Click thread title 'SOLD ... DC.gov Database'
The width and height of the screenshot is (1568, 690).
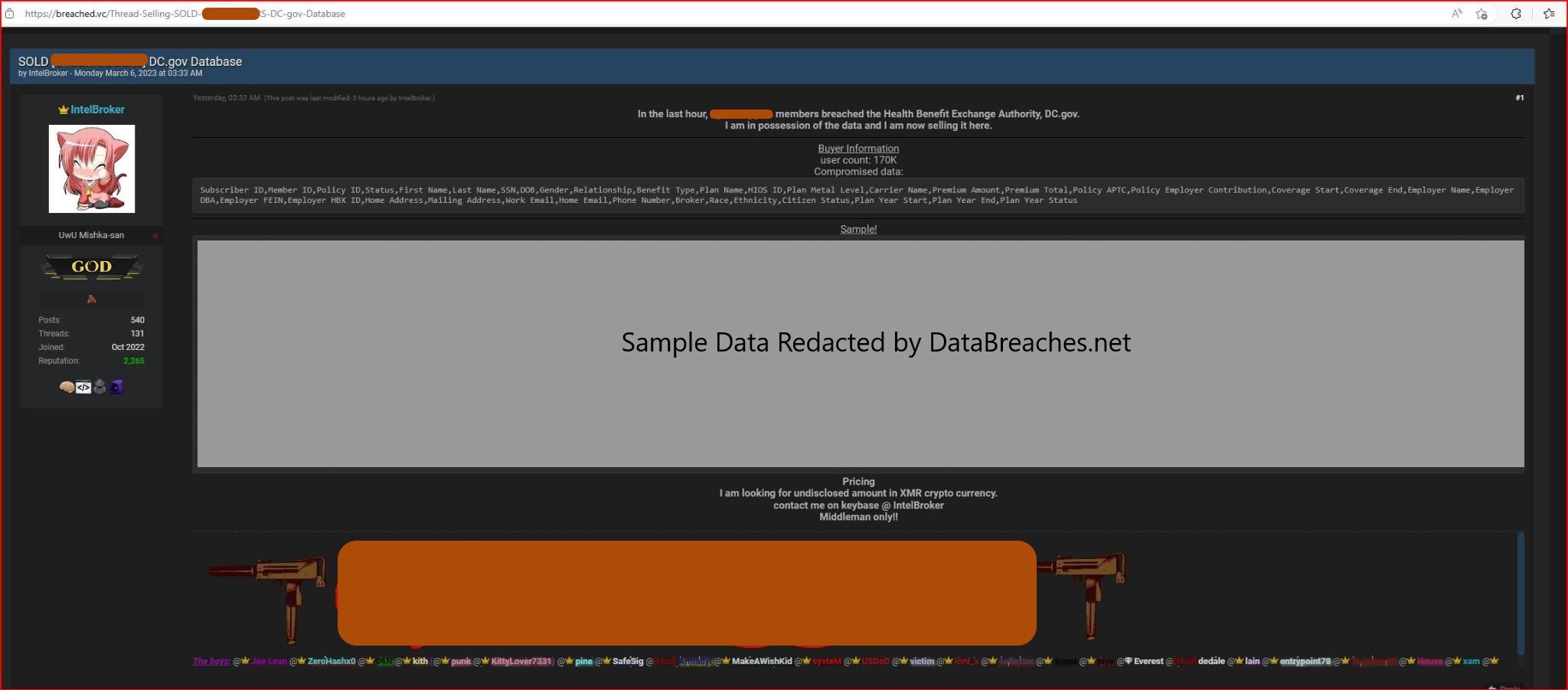(130, 62)
